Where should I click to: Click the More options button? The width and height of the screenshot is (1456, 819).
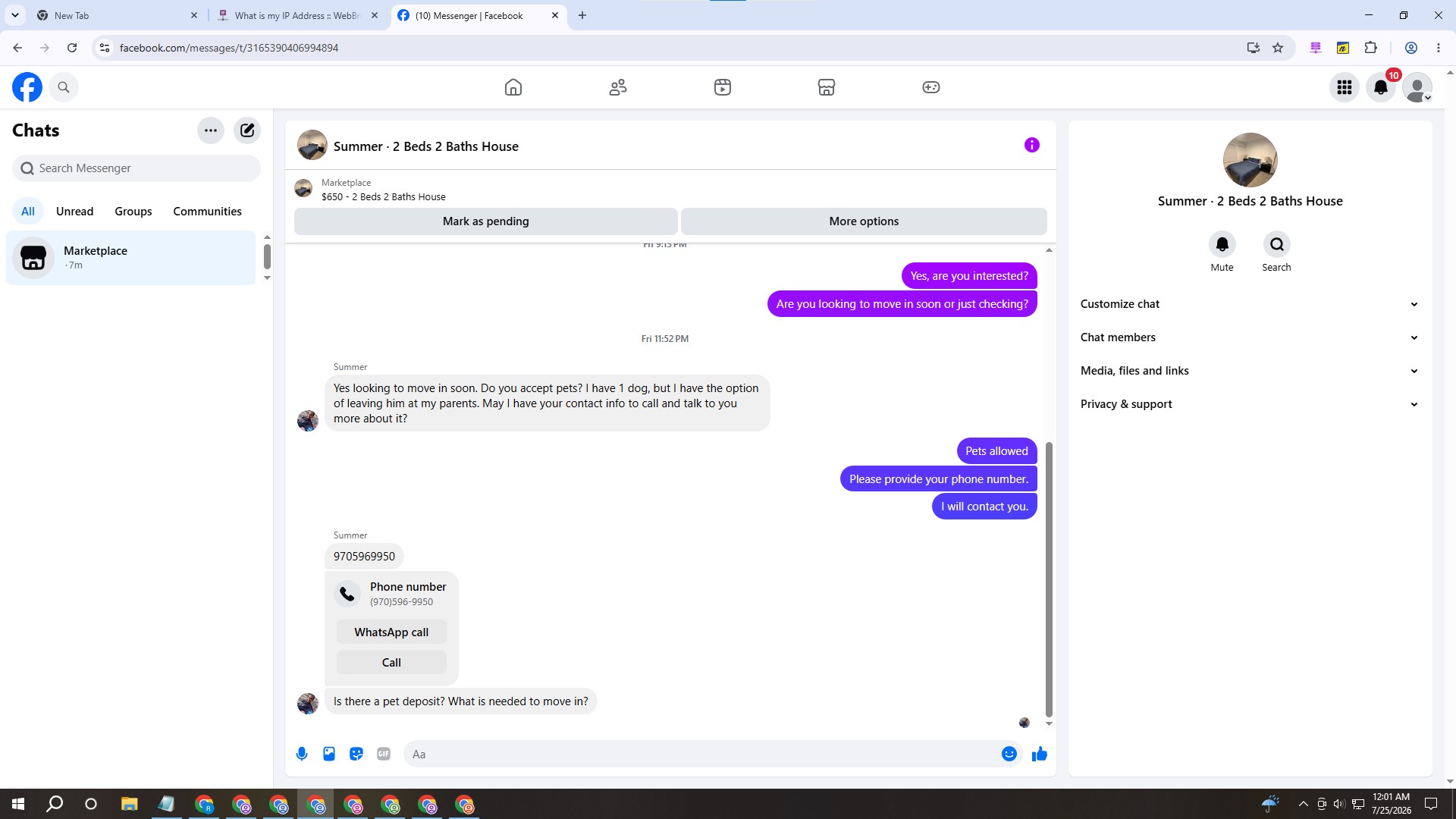(x=864, y=221)
